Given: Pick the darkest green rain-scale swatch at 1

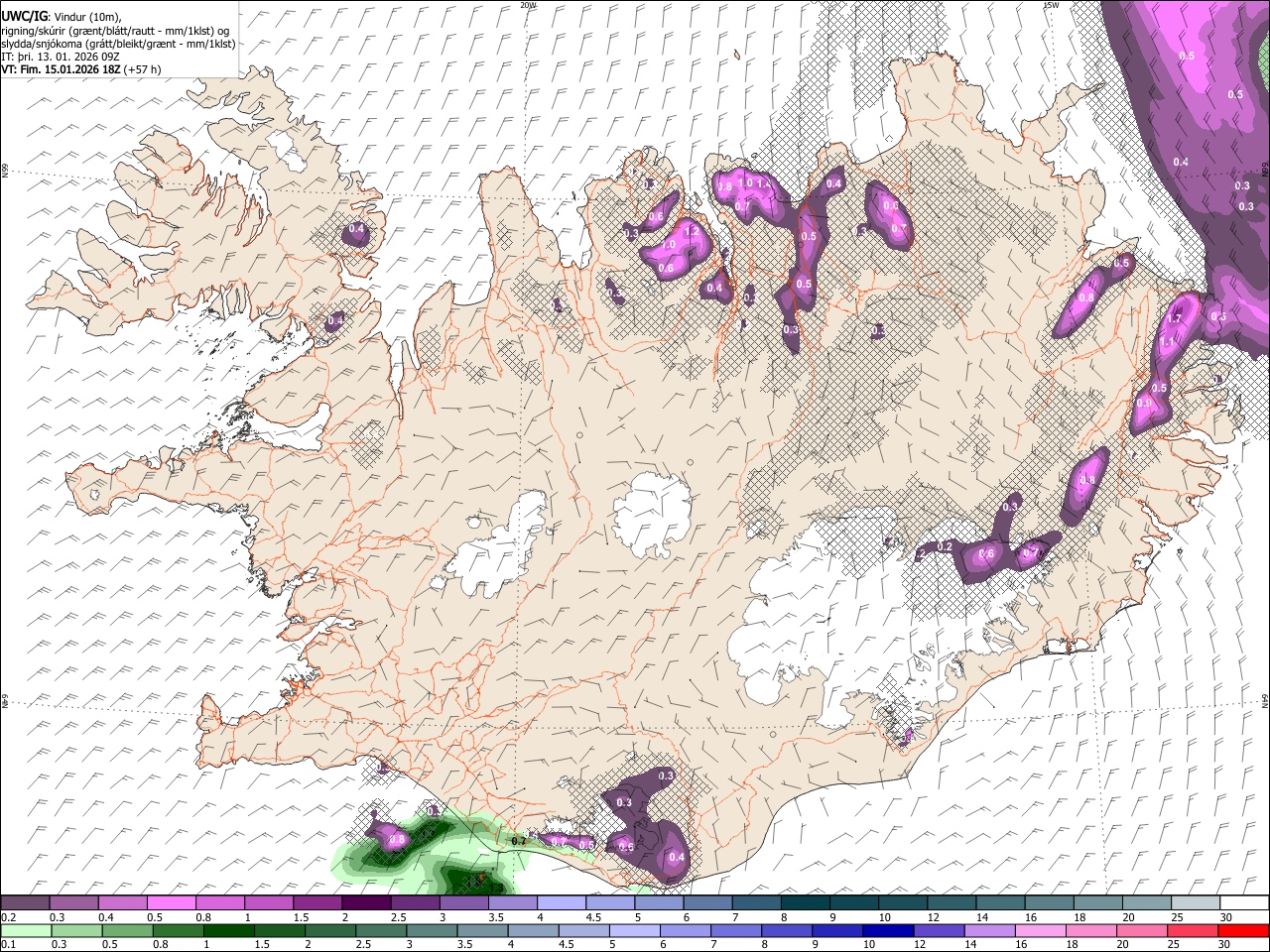Looking at the screenshot, I should [228, 930].
